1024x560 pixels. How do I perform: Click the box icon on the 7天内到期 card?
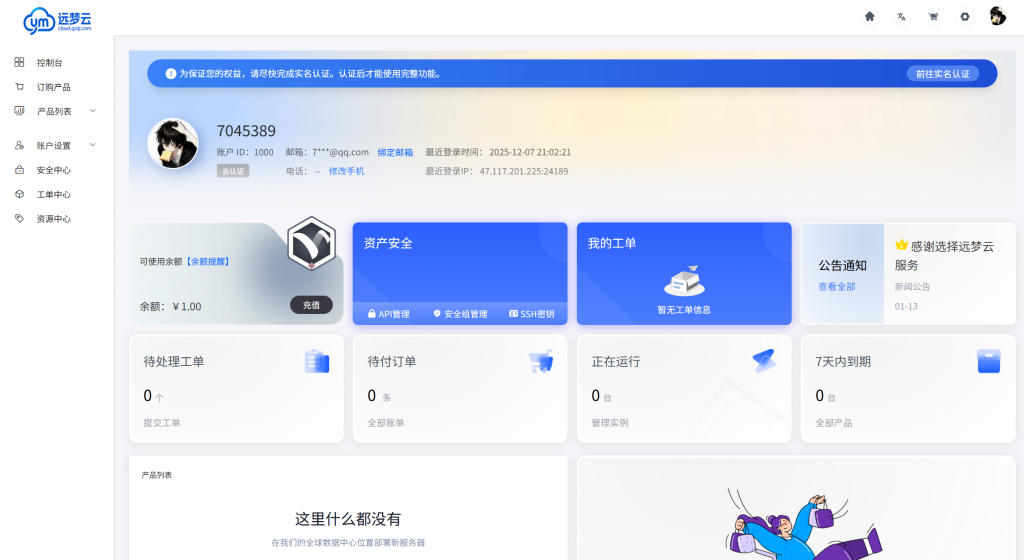(989, 361)
